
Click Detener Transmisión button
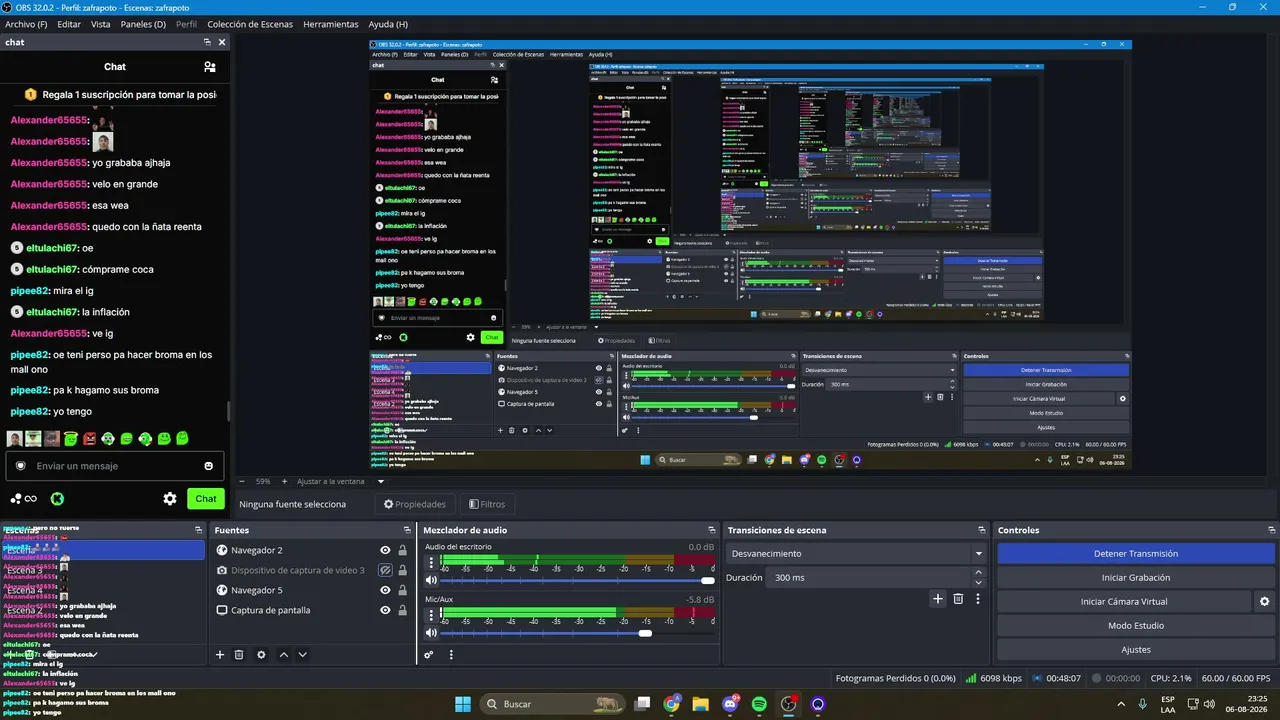[x=1136, y=554]
